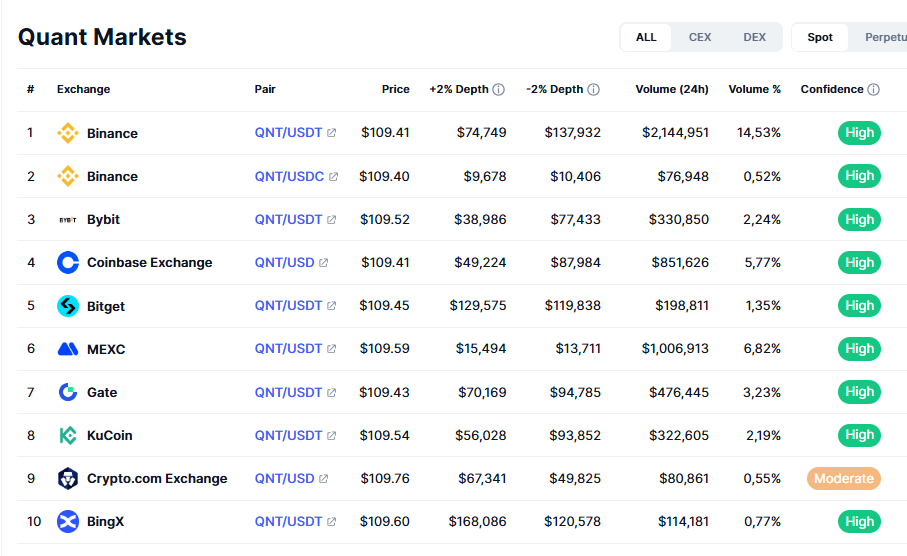Open Binance QNT/USDT pair link
Screen dimensions: 907x556
288,132
